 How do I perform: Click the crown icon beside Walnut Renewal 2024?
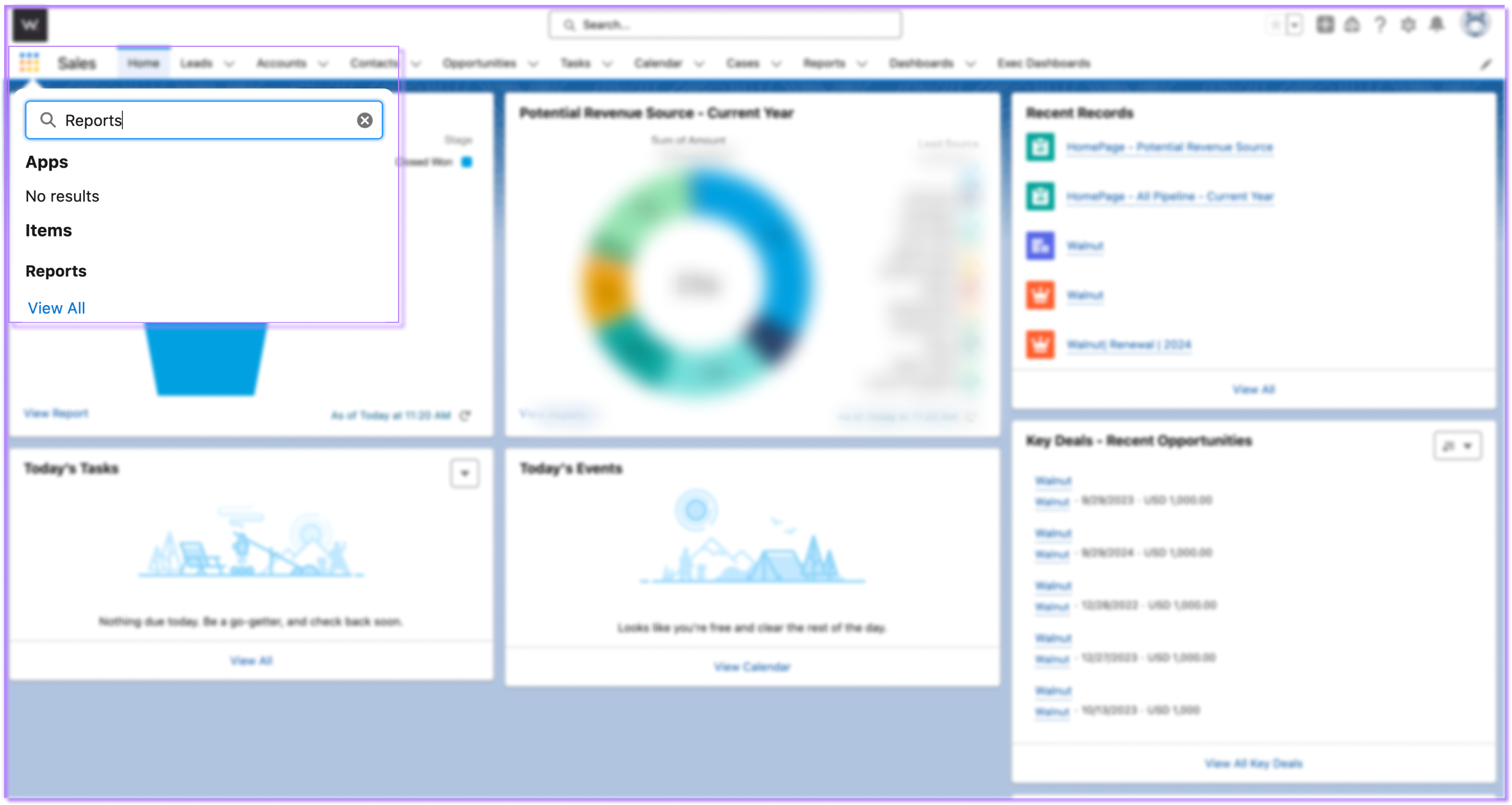[x=1040, y=344]
